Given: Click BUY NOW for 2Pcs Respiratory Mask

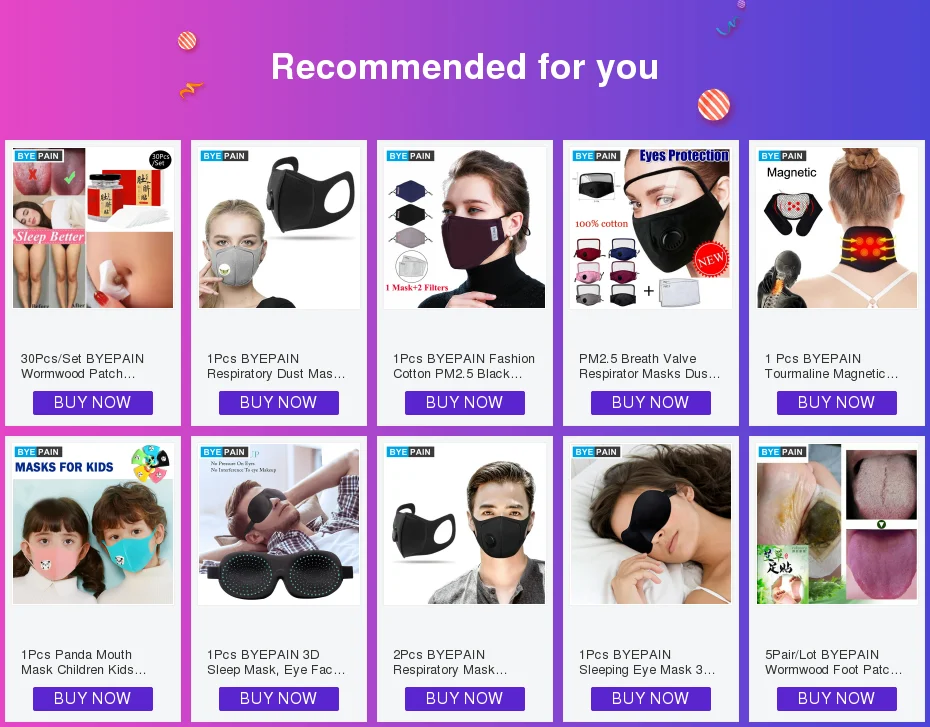Looking at the screenshot, I should pos(464,699).
